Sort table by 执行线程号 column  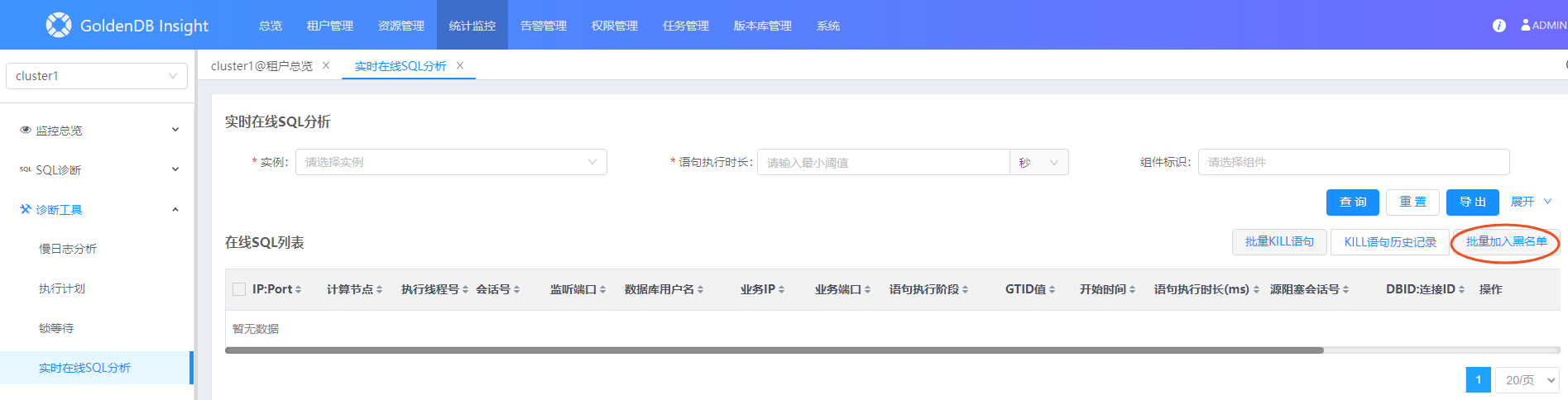click(465, 289)
